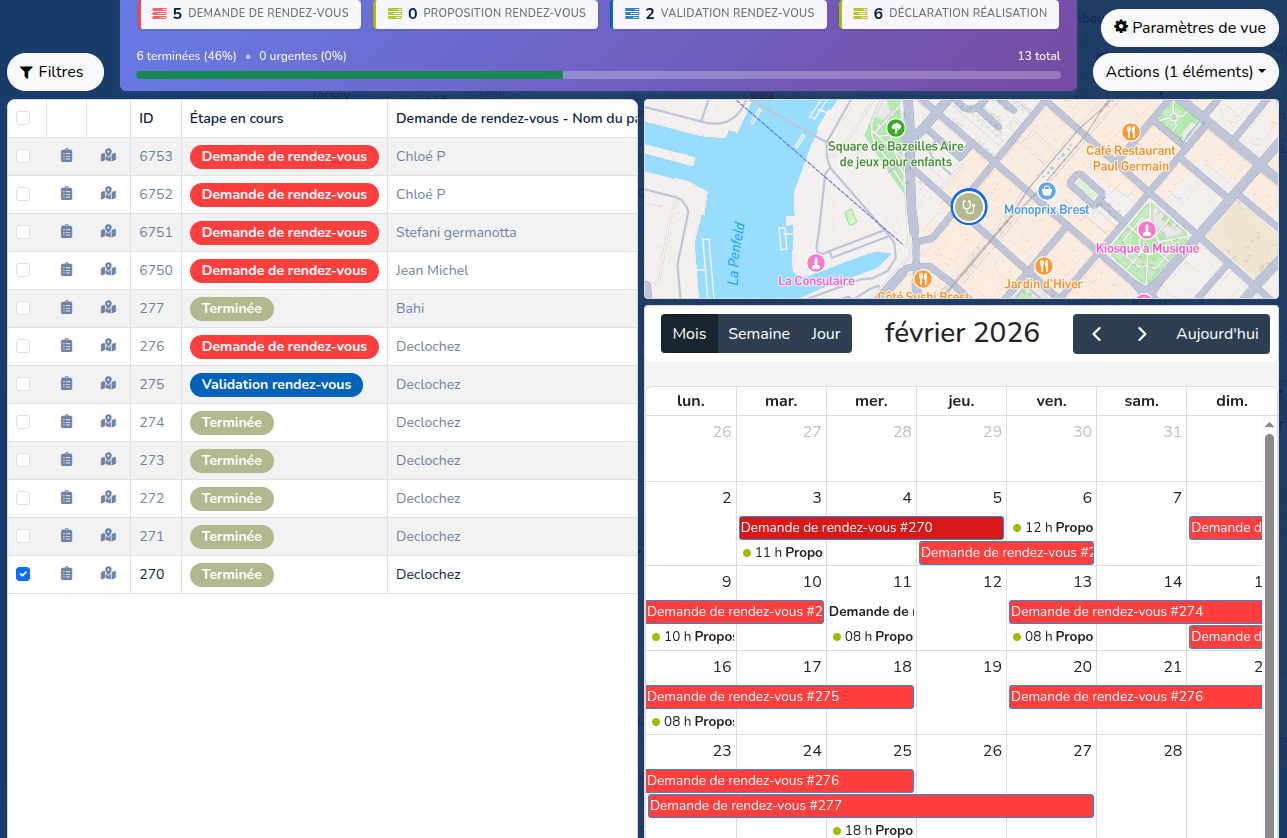Open clipboard icon for row 6752
The width and height of the screenshot is (1287, 838).
(66, 194)
